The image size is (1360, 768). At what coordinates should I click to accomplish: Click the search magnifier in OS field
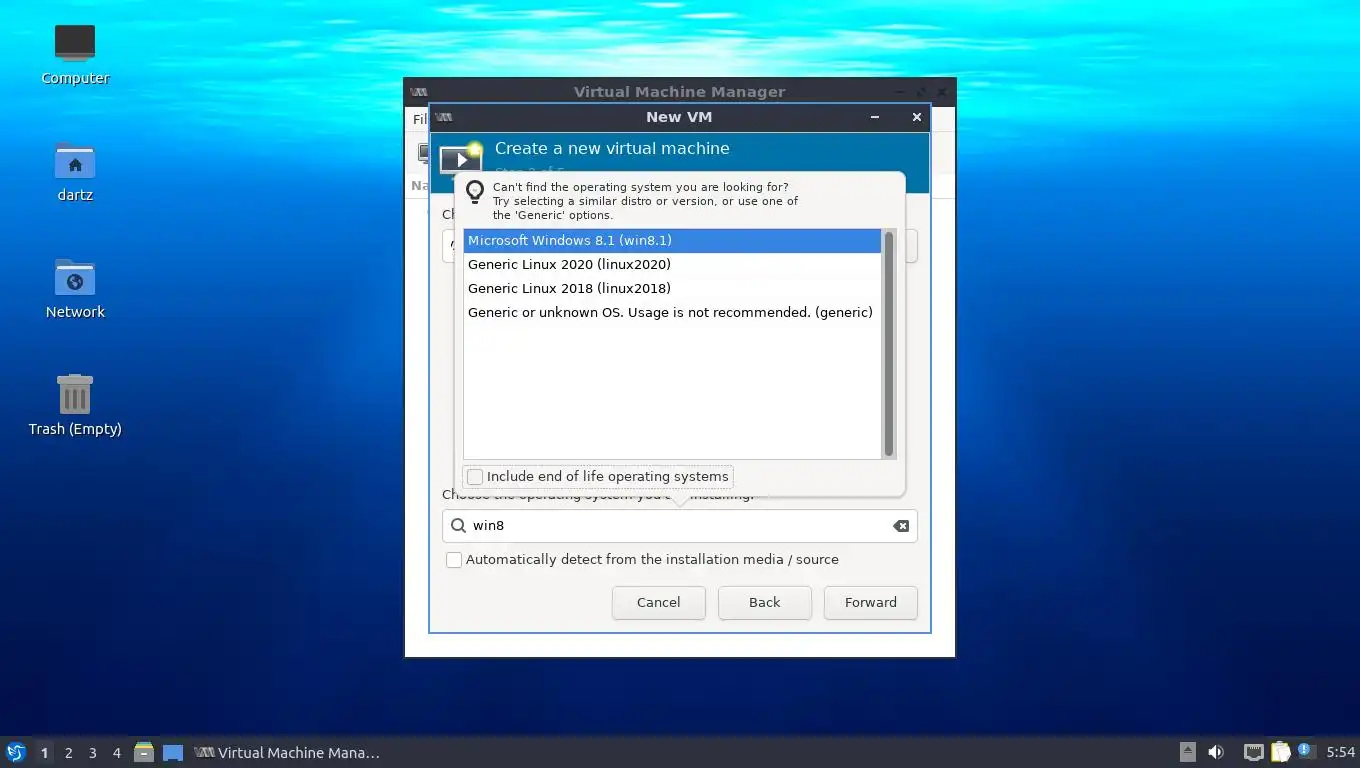tap(458, 526)
